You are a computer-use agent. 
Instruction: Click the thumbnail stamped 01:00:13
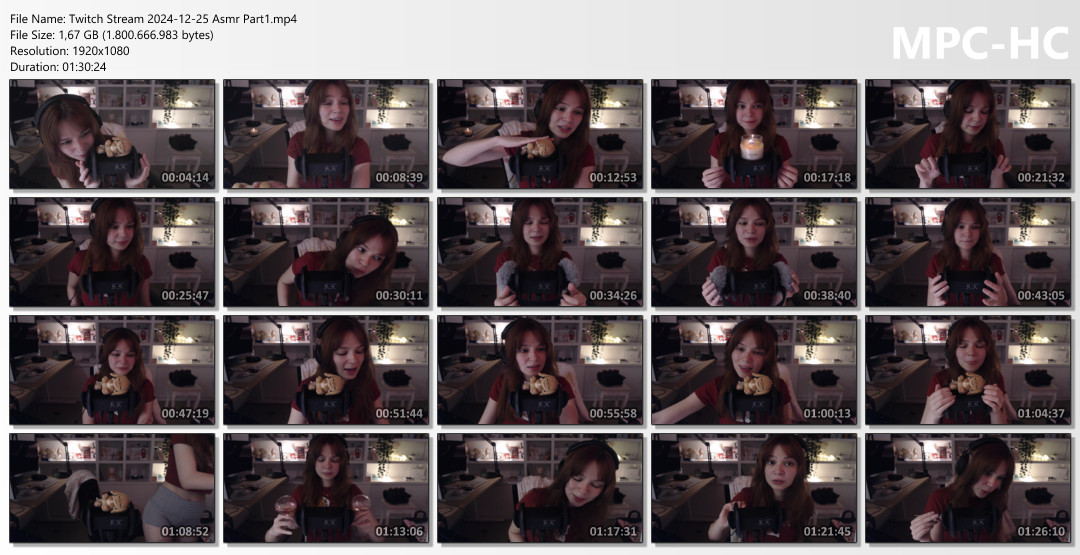[754, 370]
